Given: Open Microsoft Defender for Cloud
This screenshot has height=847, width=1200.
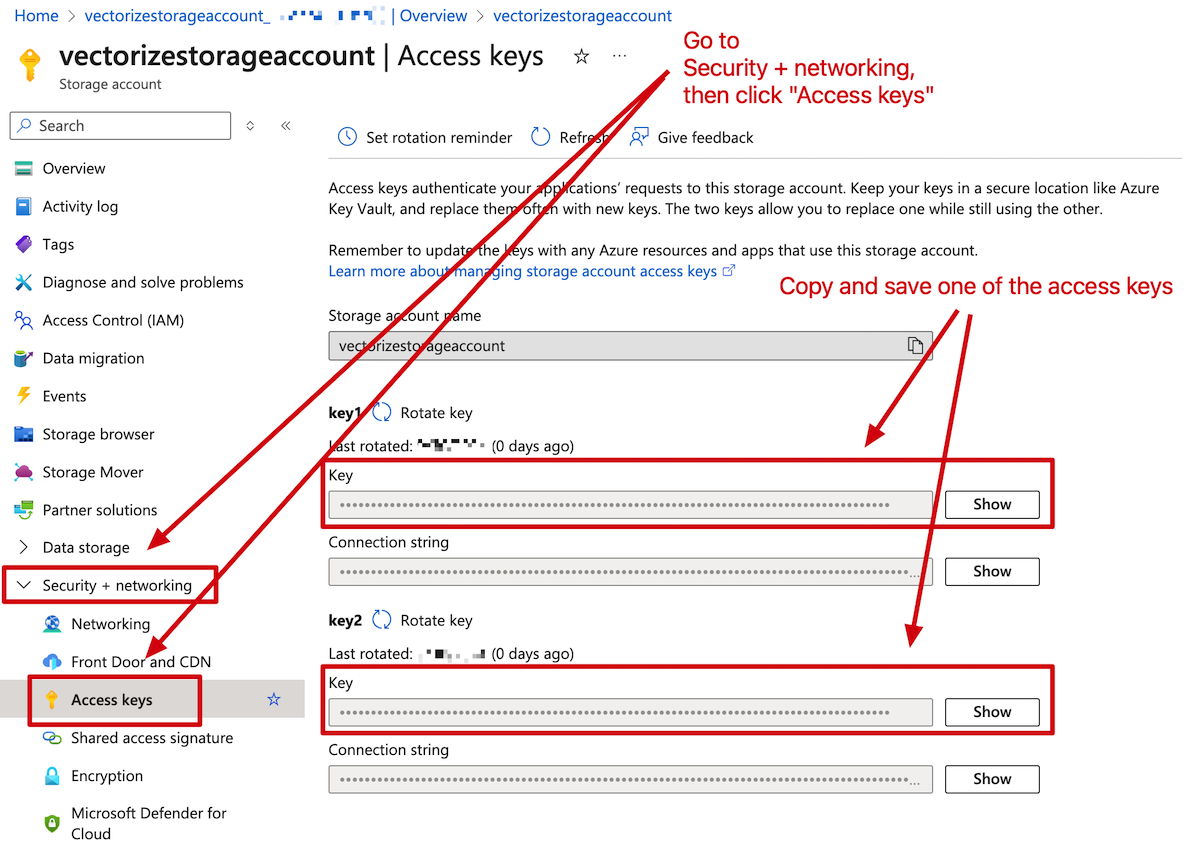Looking at the screenshot, I should click(x=149, y=823).
